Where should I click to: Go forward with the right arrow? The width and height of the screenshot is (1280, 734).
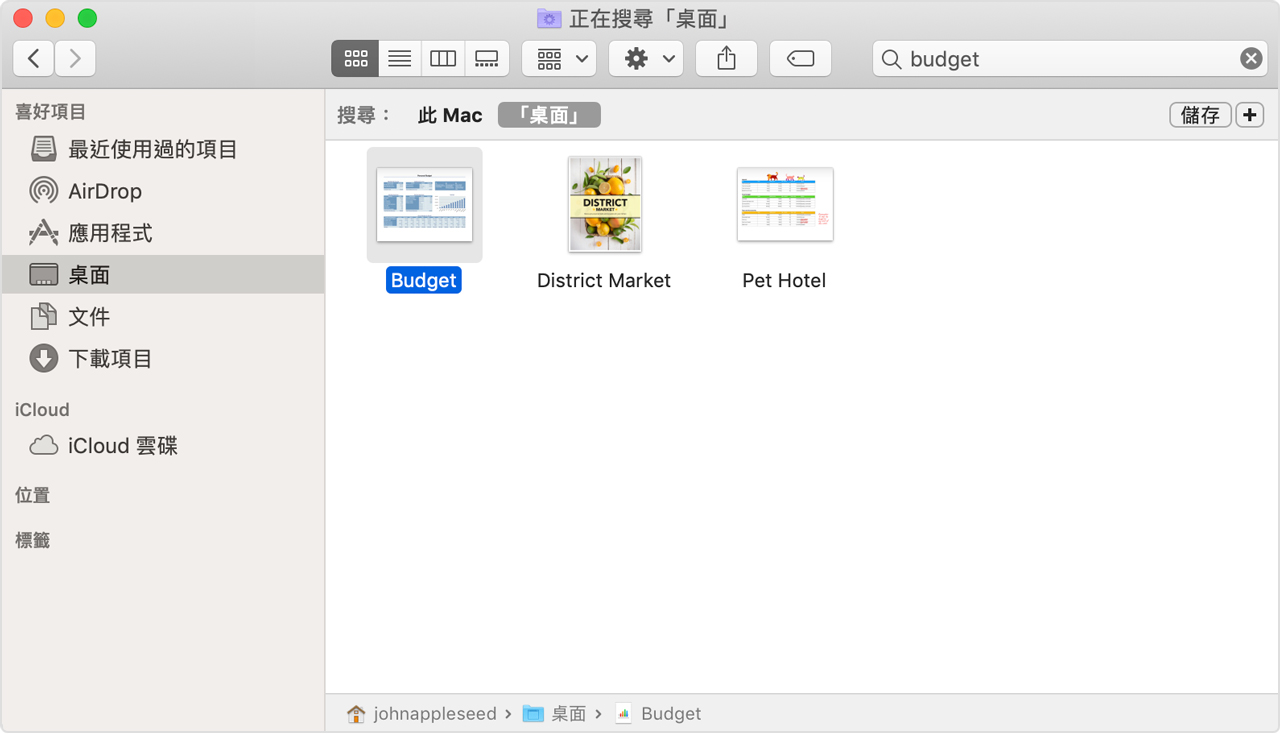pos(75,59)
